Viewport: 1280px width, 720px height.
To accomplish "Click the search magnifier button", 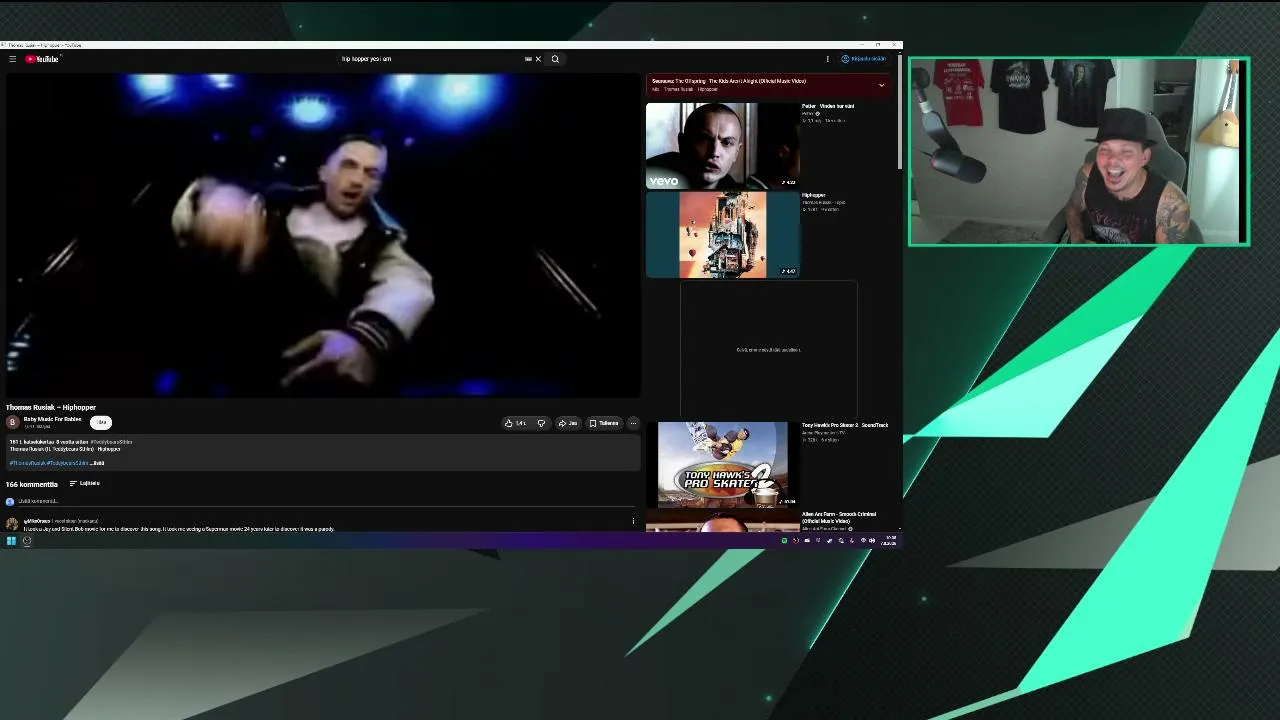I will [555, 59].
